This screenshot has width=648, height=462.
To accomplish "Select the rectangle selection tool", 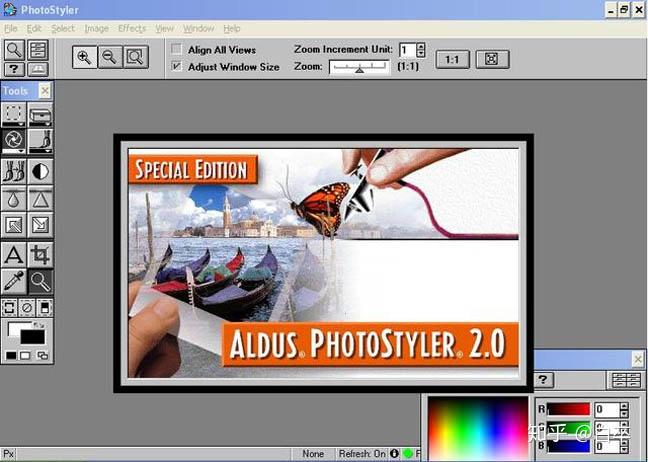I will click(x=14, y=114).
